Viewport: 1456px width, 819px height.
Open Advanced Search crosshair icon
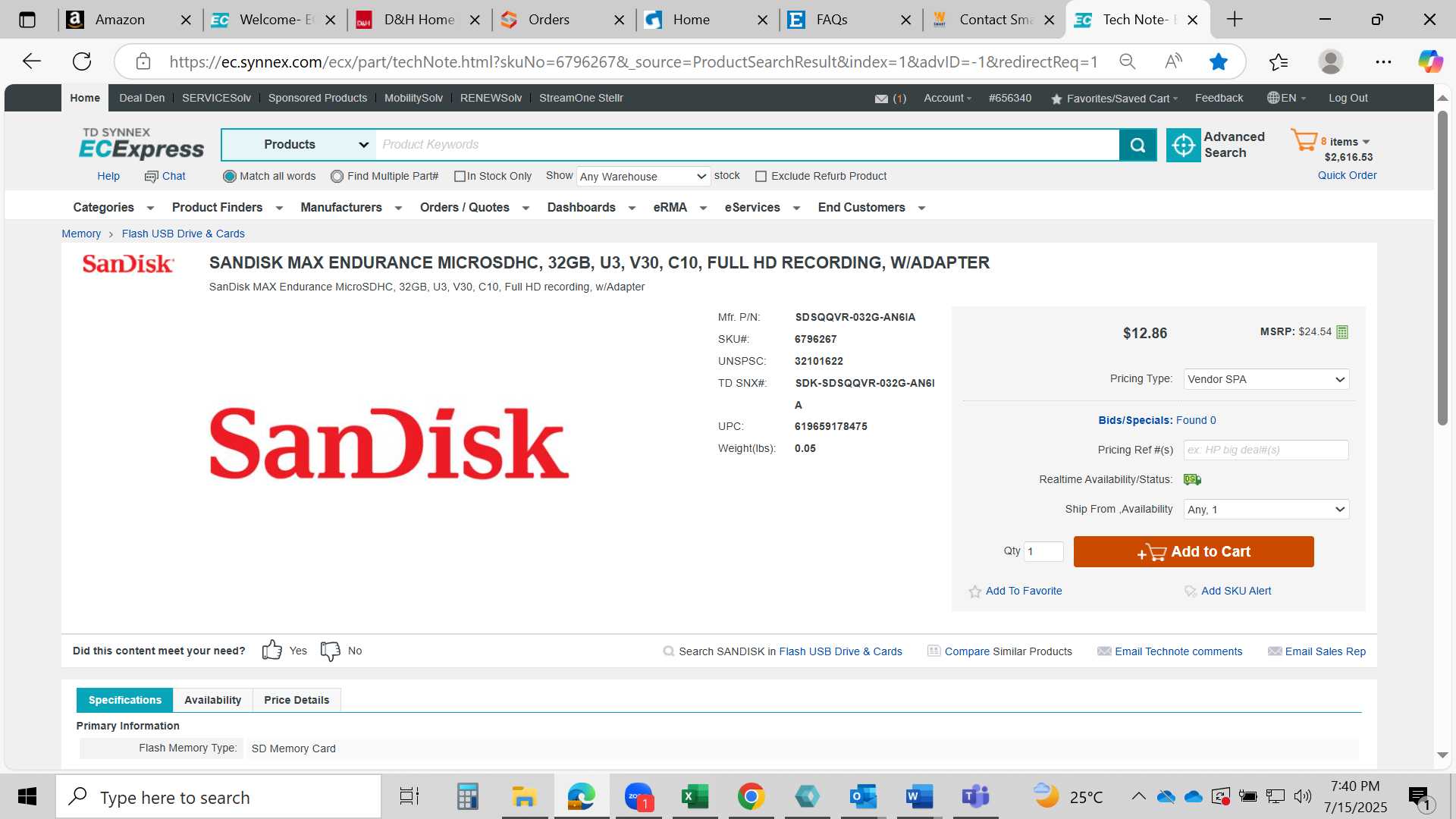point(1183,145)
